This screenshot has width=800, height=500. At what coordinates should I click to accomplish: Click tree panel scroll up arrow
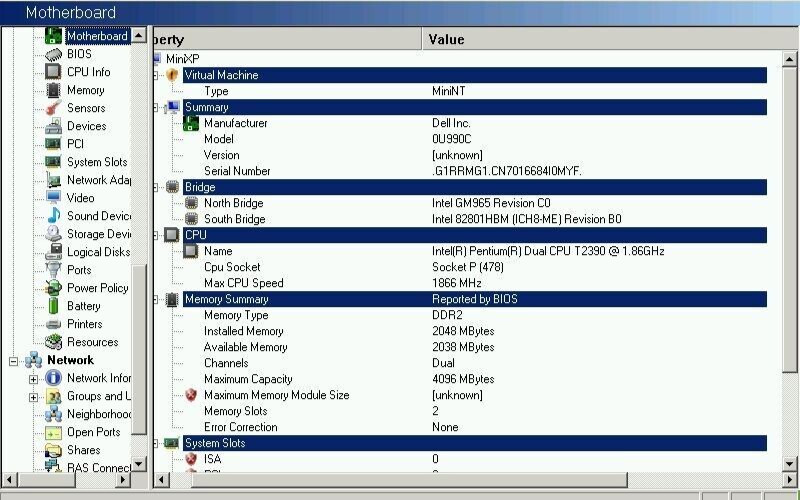(x=139, y=35)
